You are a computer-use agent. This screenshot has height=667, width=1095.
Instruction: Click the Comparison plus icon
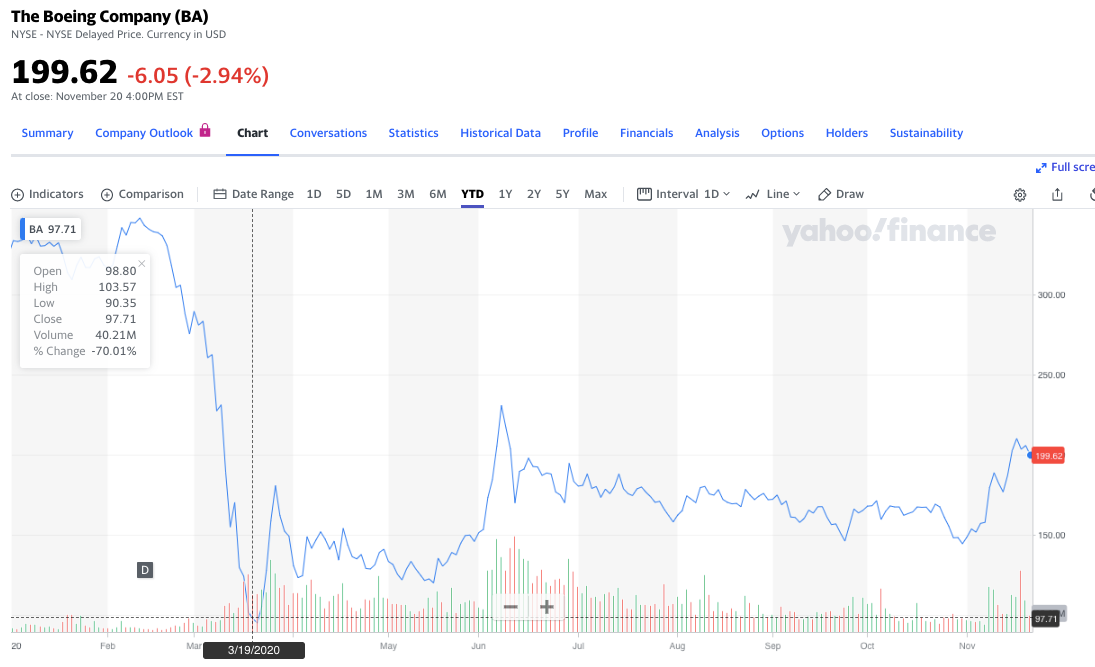[x=107, y=195]
